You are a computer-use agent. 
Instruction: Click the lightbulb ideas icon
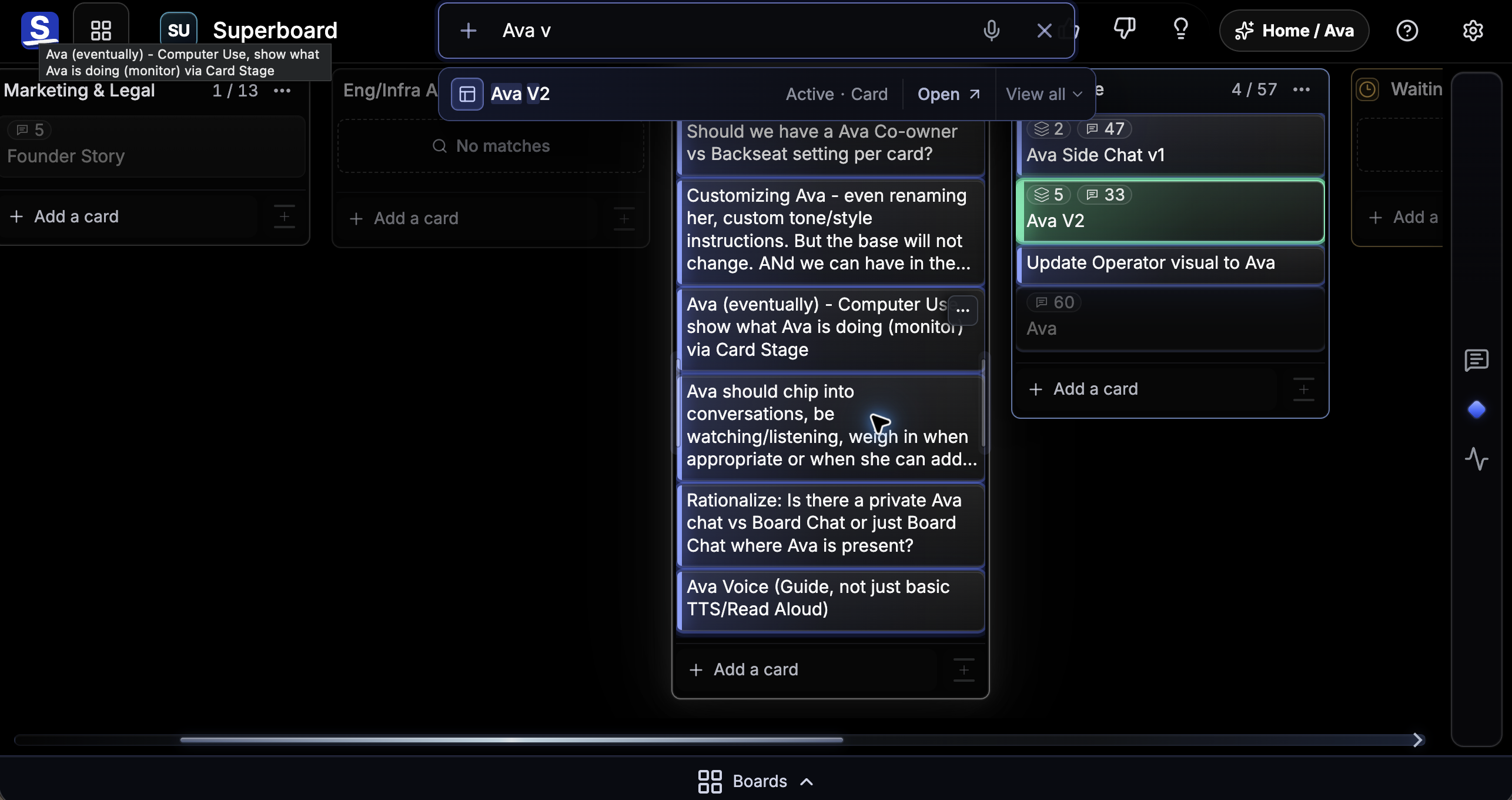1181,29
